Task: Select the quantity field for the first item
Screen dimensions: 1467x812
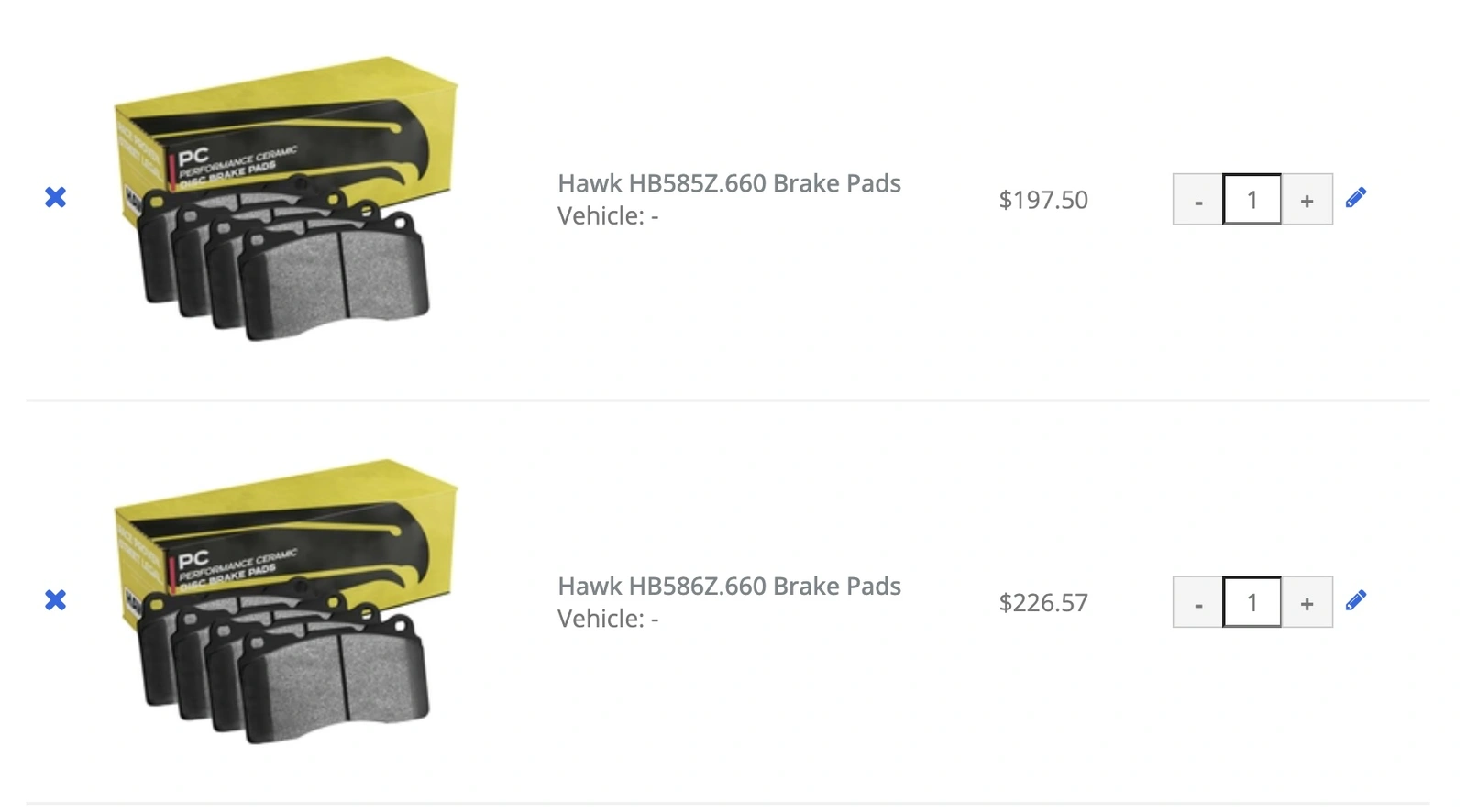Action: pos(1252,199)
